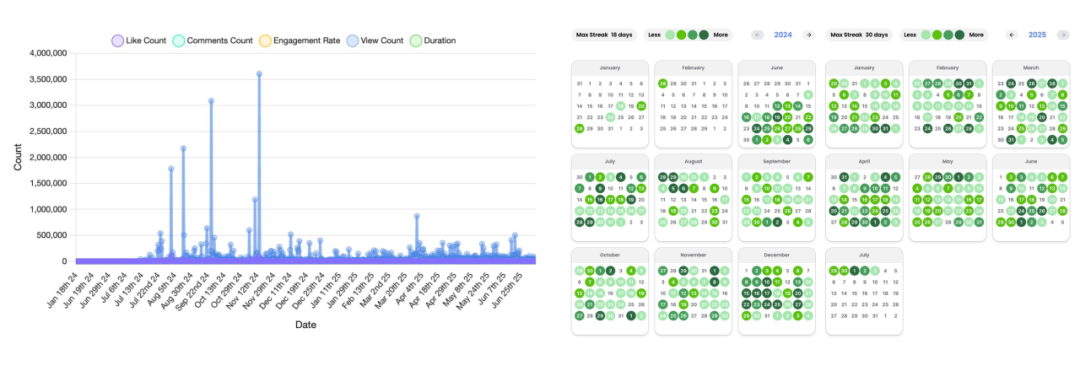
Task: Toggle the Duration legend series
Action: pyautogui.click(x=433, y=41)
